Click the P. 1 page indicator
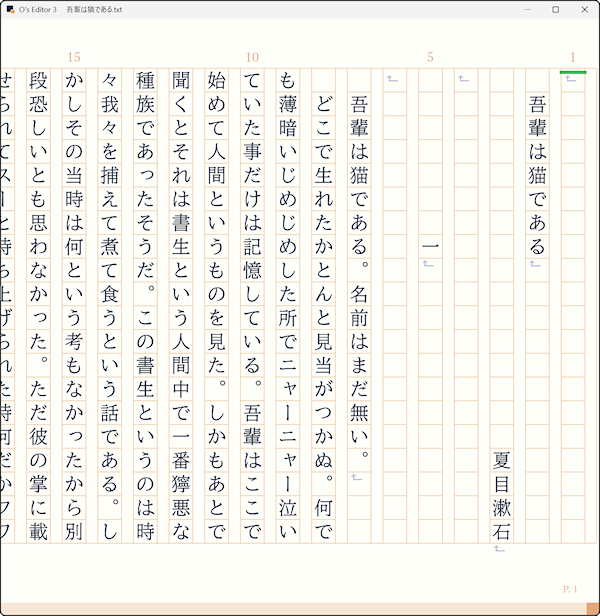The height and width of the screenshot is (616, 600). 570,589
